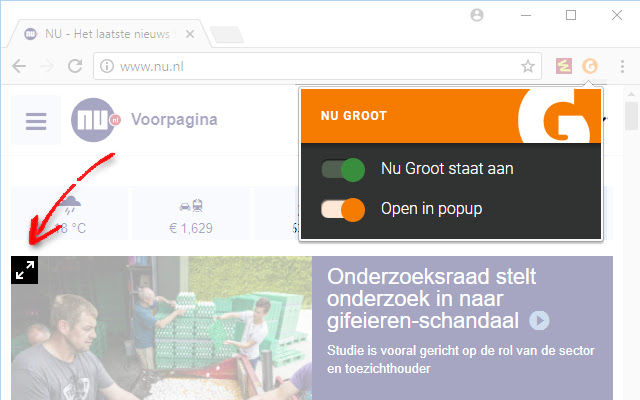Screen dimensions: 640x400
Task: Maximize the Chrome window
Action: coord(571,16)
